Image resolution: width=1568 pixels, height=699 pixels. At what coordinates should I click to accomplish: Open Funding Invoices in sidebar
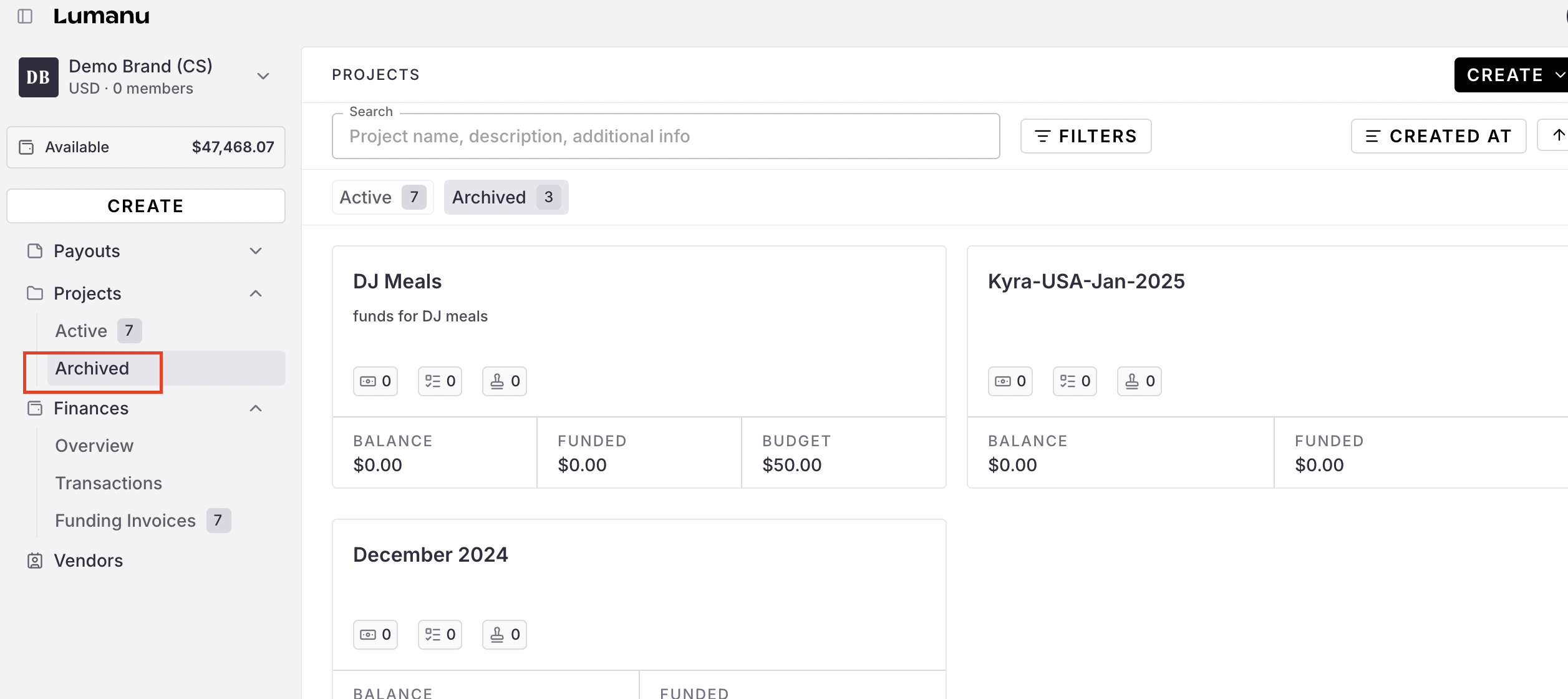pyautogui.click(x=125, y=521)
